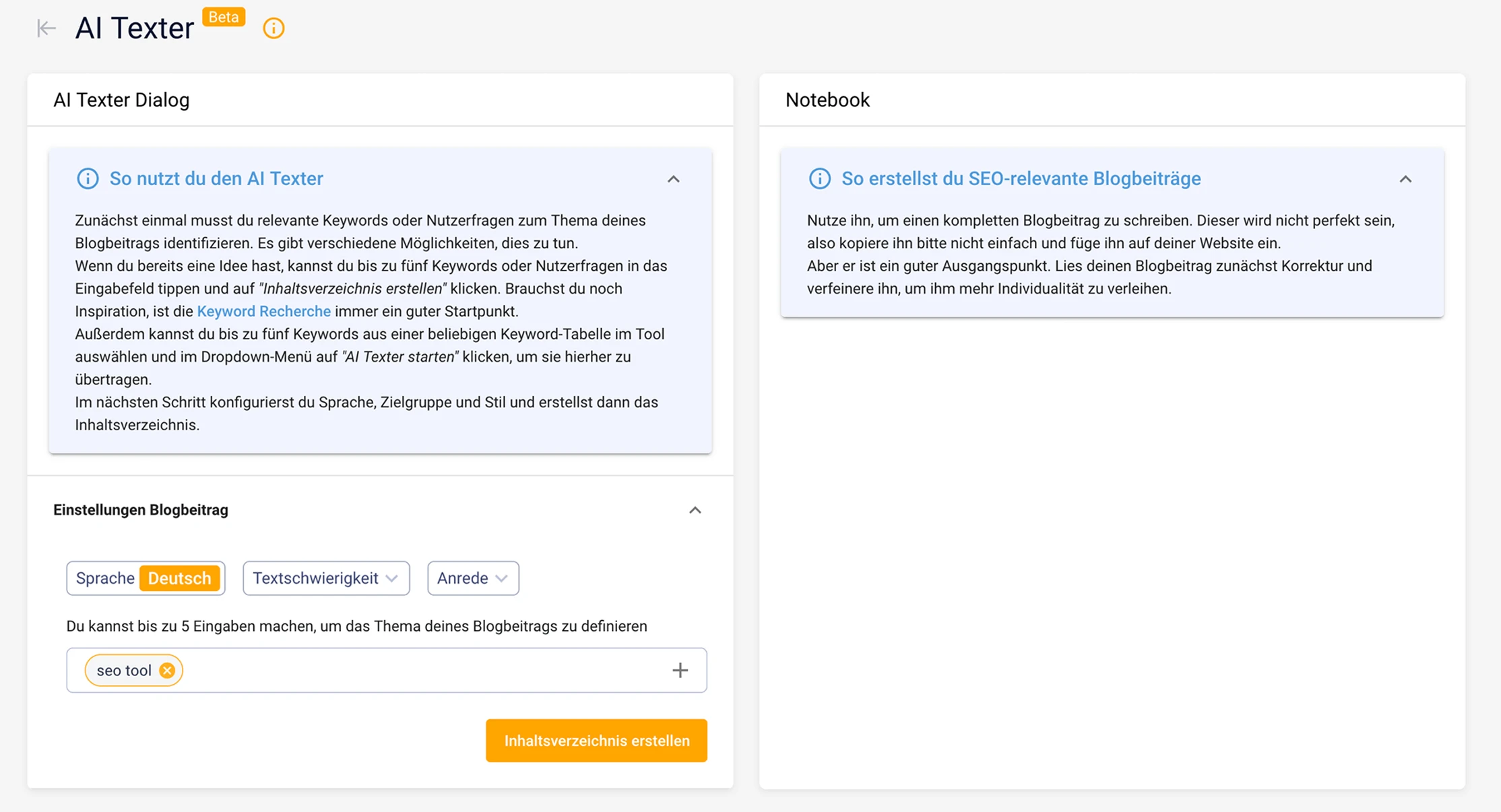1501x812 pixels.
Task: Collapse the Einstellungen Blogbeitrag section
Action: point(695,510)
